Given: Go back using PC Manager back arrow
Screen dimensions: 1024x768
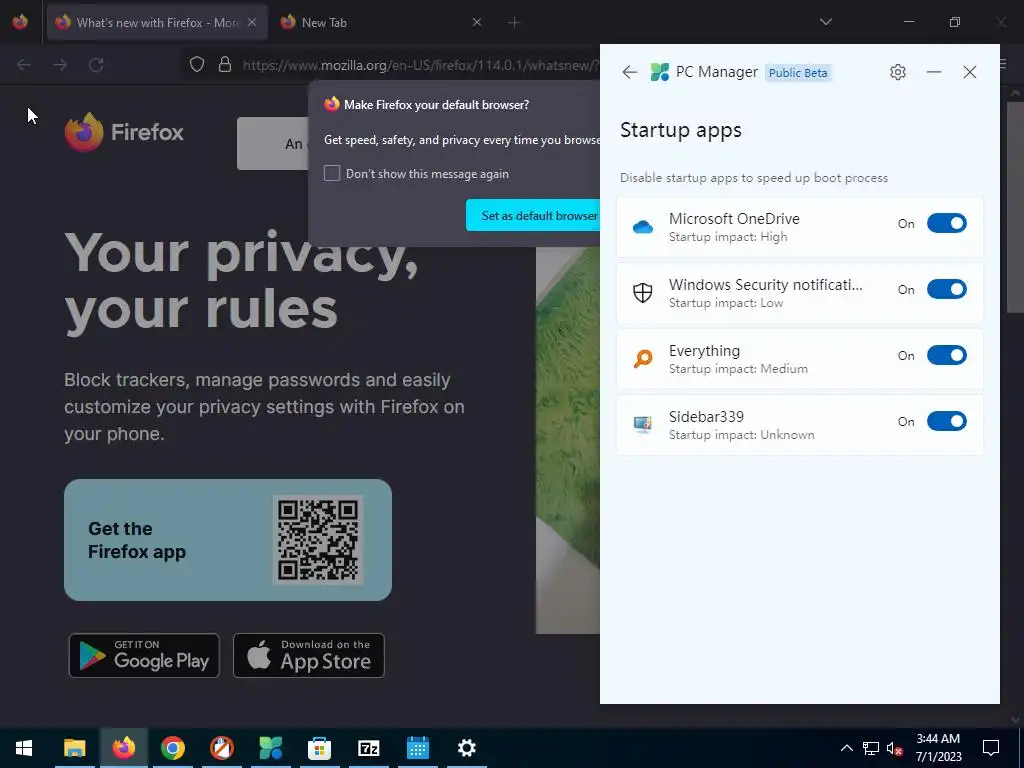Looking at the screenshot, I should pyautogui.click(x=630, y=72).
